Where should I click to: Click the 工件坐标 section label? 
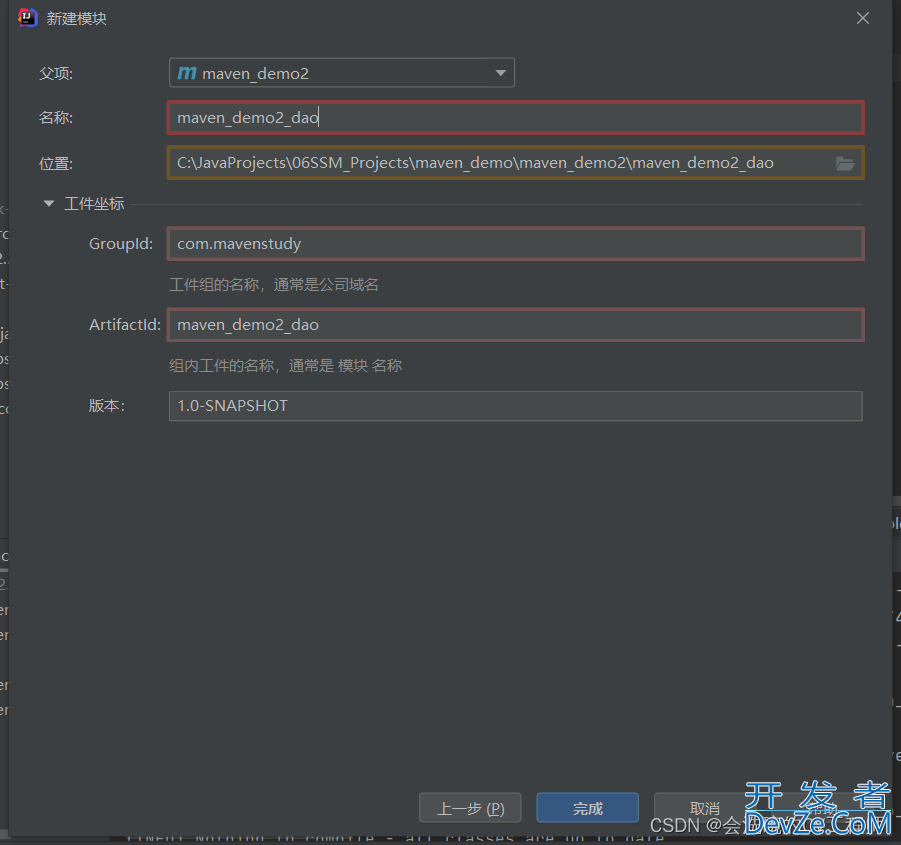94,203
